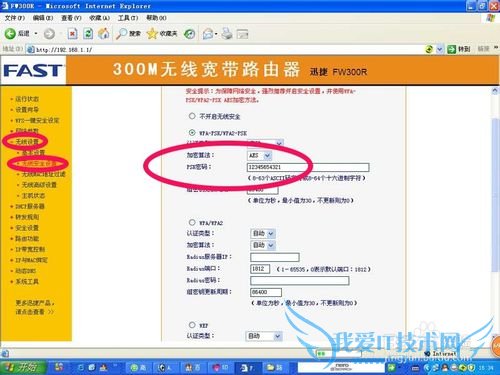Select the WPA/WPA2 radio option
The image size is (500, 375).
[x=192, y=222]
